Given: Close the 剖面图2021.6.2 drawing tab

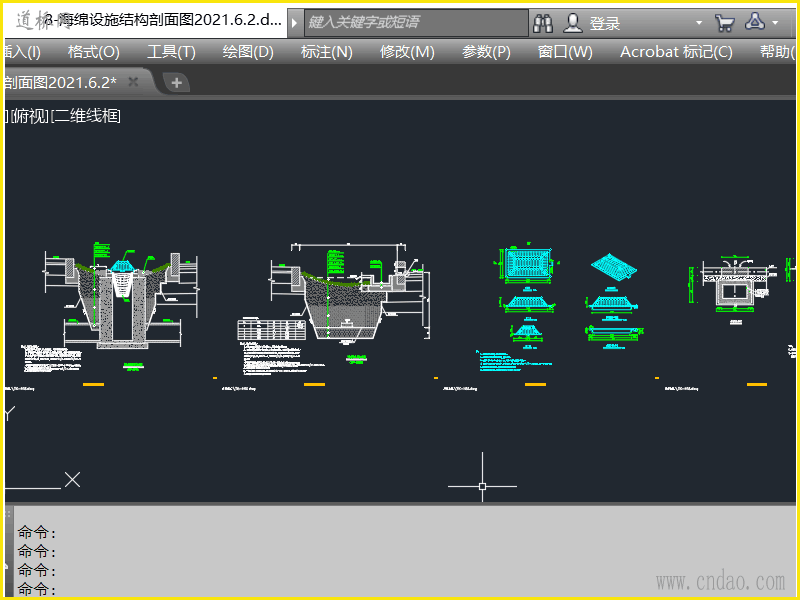Looking at the screenshot, I should pos(133,82).
